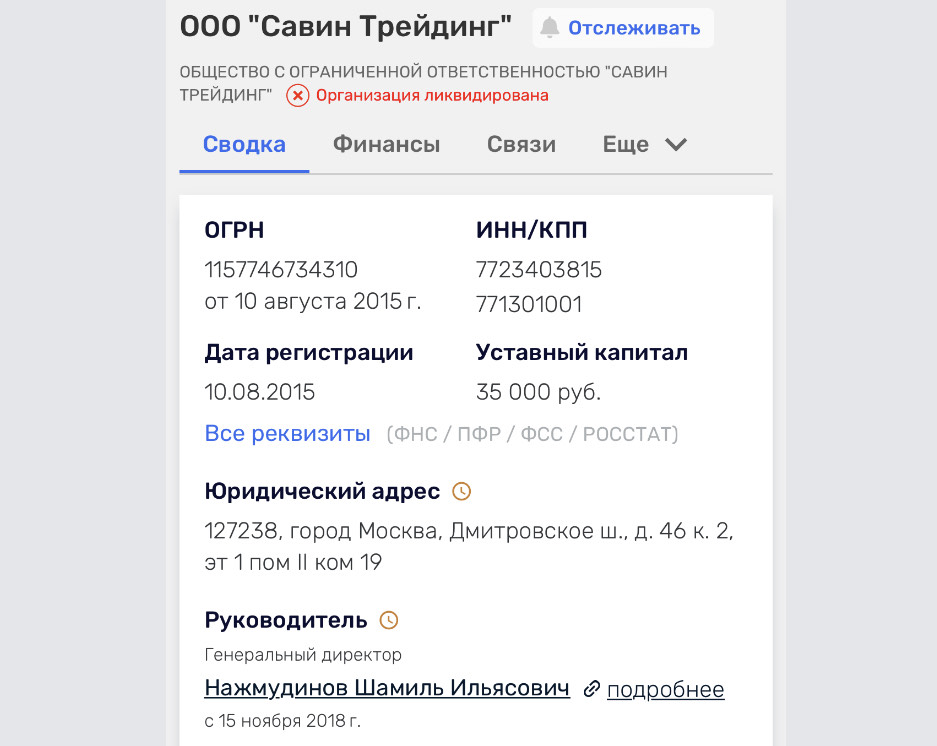Click the bell icon next to Отслеживать
This screenshot has width=937, height=746.
point(550,27)
